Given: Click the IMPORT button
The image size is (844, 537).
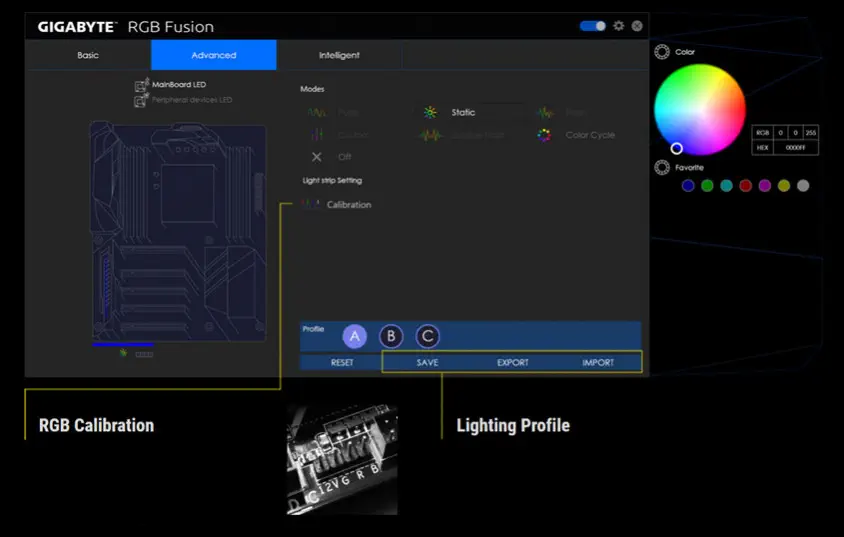Looking at the screenshot, I should (x=598, y=362).
